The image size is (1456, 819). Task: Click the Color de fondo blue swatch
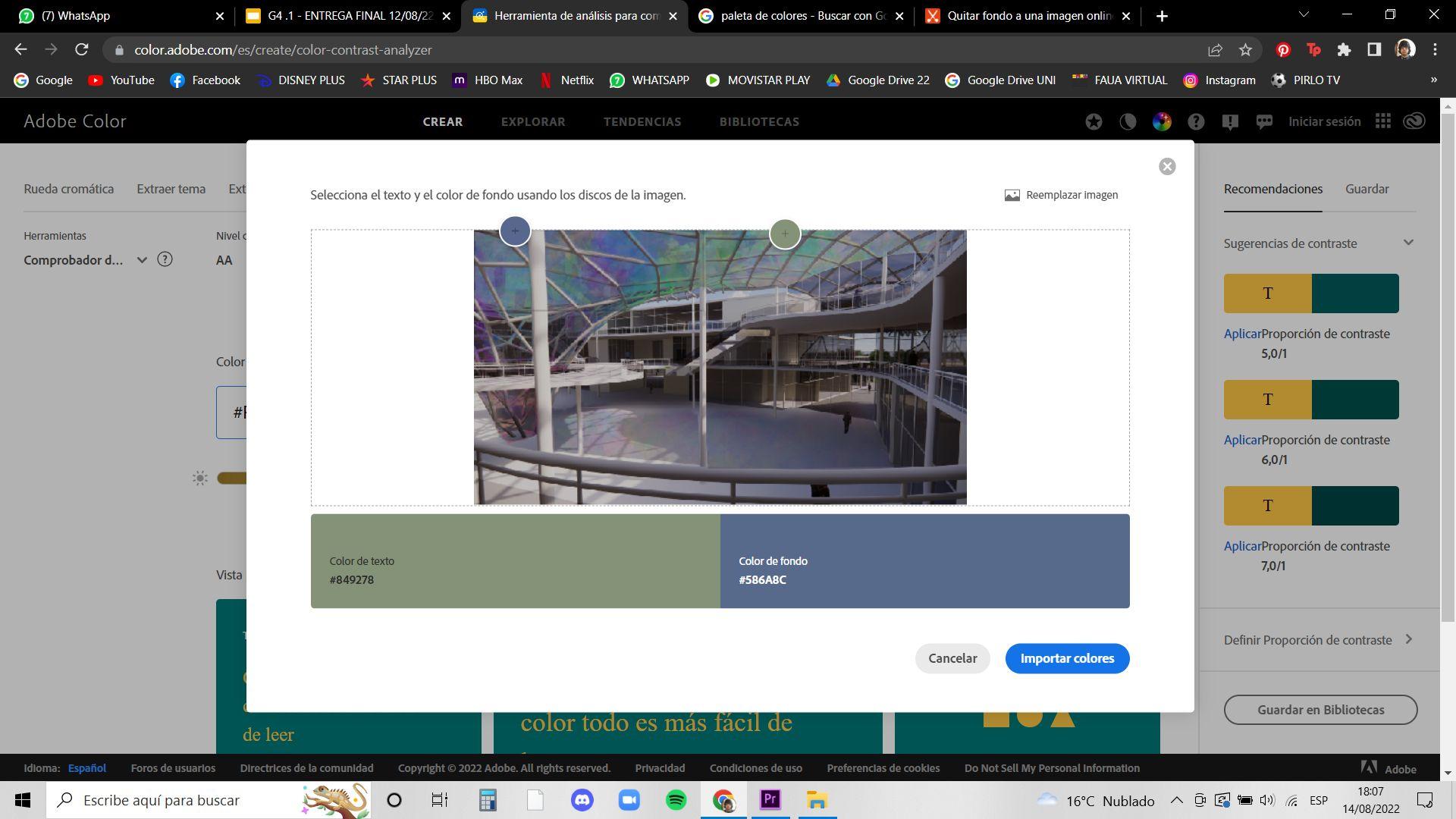click(x=924, y=561)
